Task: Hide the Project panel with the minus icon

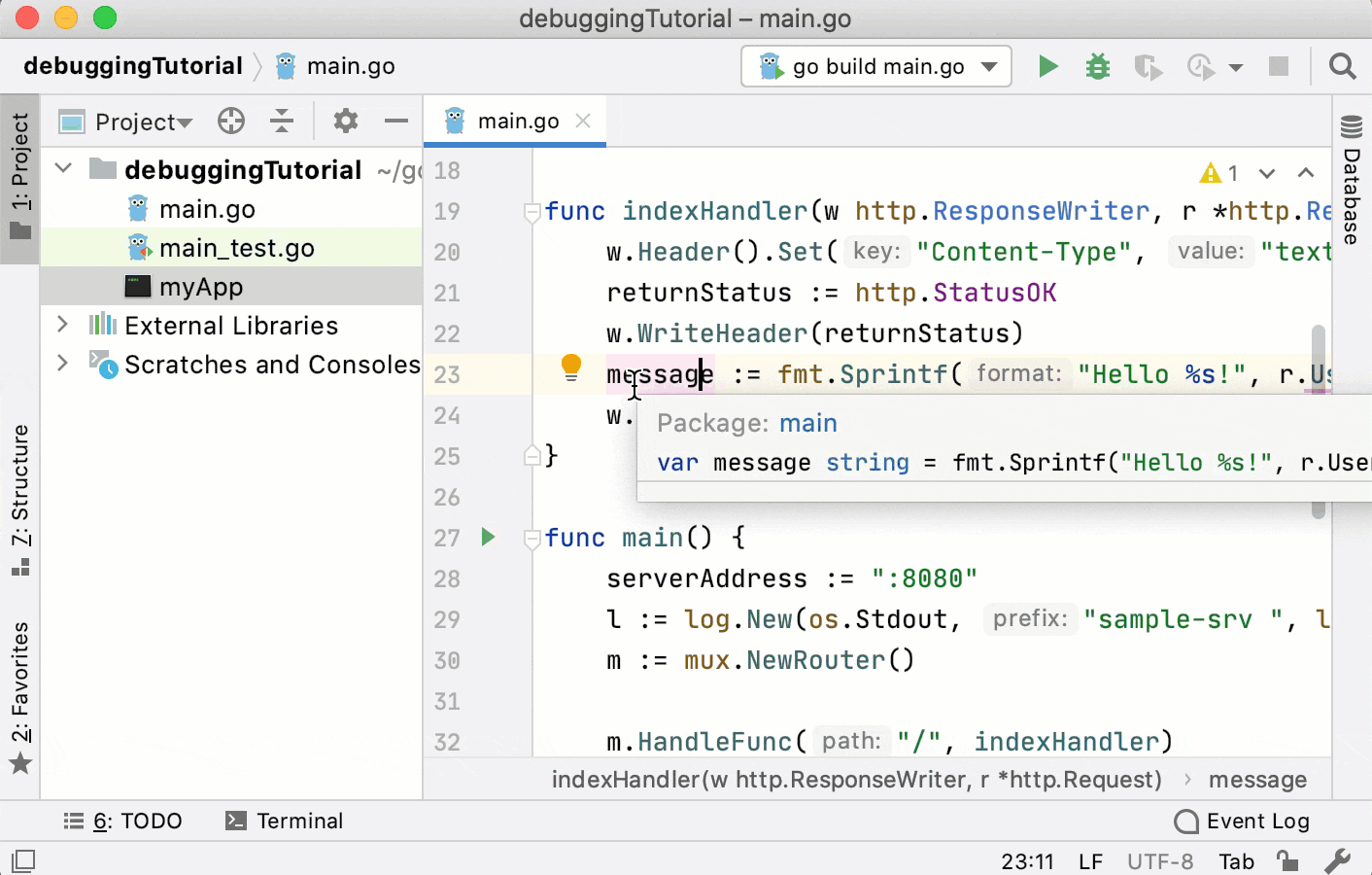Action: tap(395, 121)
